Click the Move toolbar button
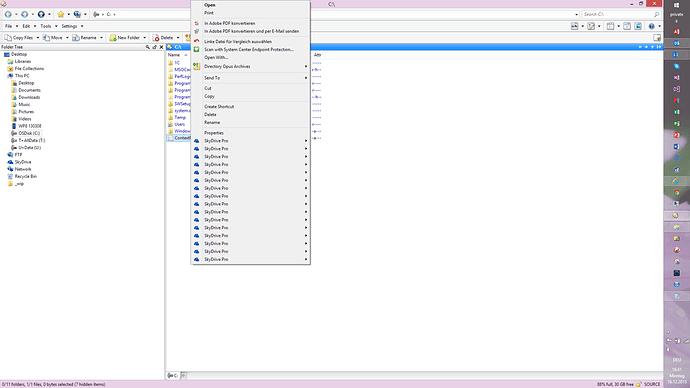Viewport: 690px width, 388px height. point(53,38)
